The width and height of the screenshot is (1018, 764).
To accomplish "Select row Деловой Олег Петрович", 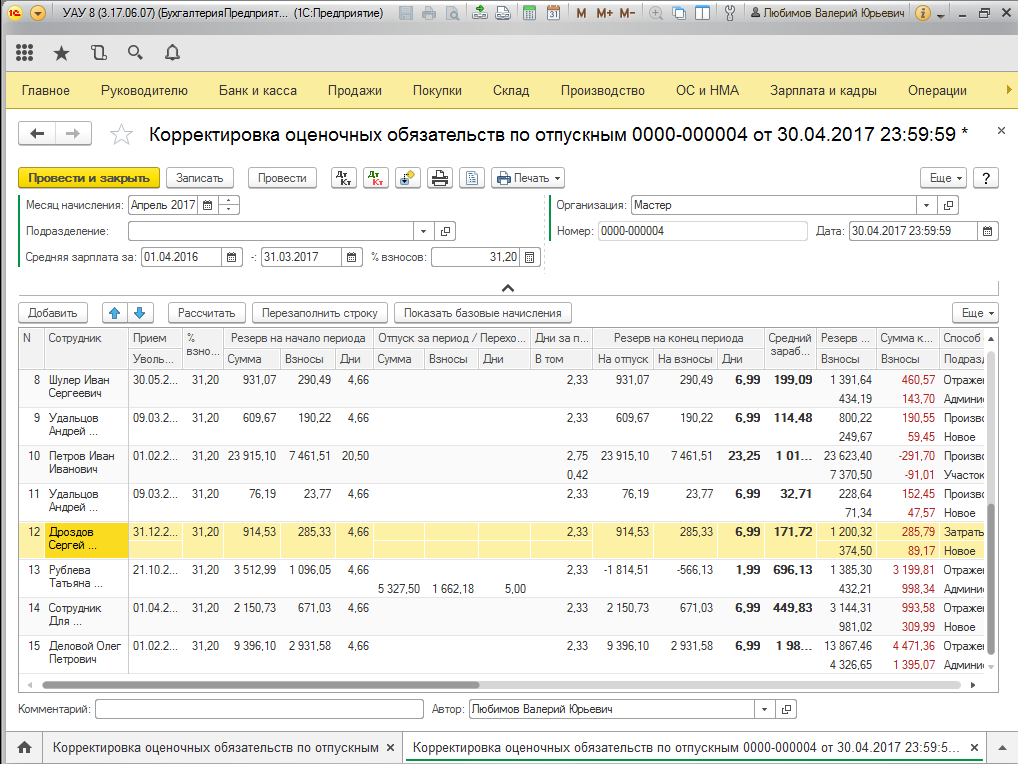I will coord(501,655).
